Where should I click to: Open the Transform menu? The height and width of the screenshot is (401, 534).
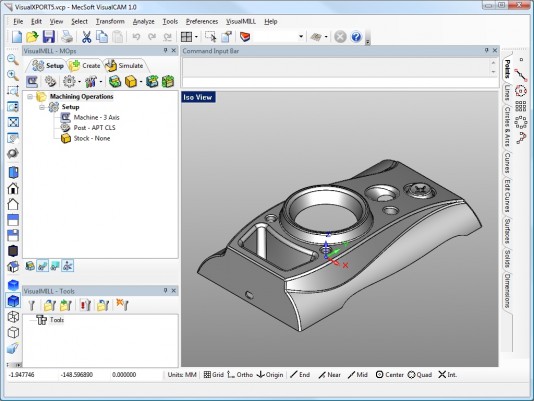pyautogui.click(x=110, y=21)
